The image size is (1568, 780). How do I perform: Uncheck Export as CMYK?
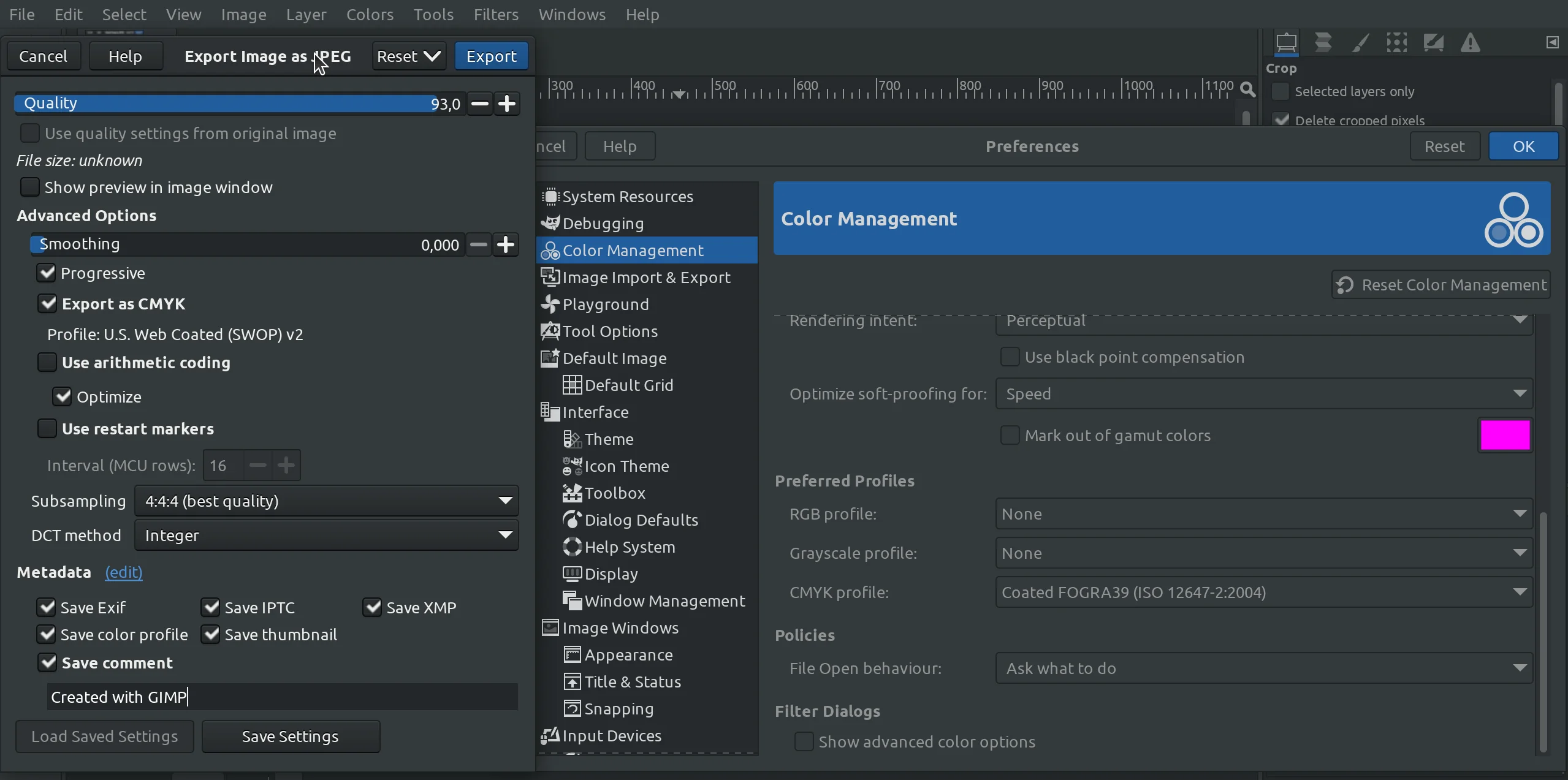(47, 304)
